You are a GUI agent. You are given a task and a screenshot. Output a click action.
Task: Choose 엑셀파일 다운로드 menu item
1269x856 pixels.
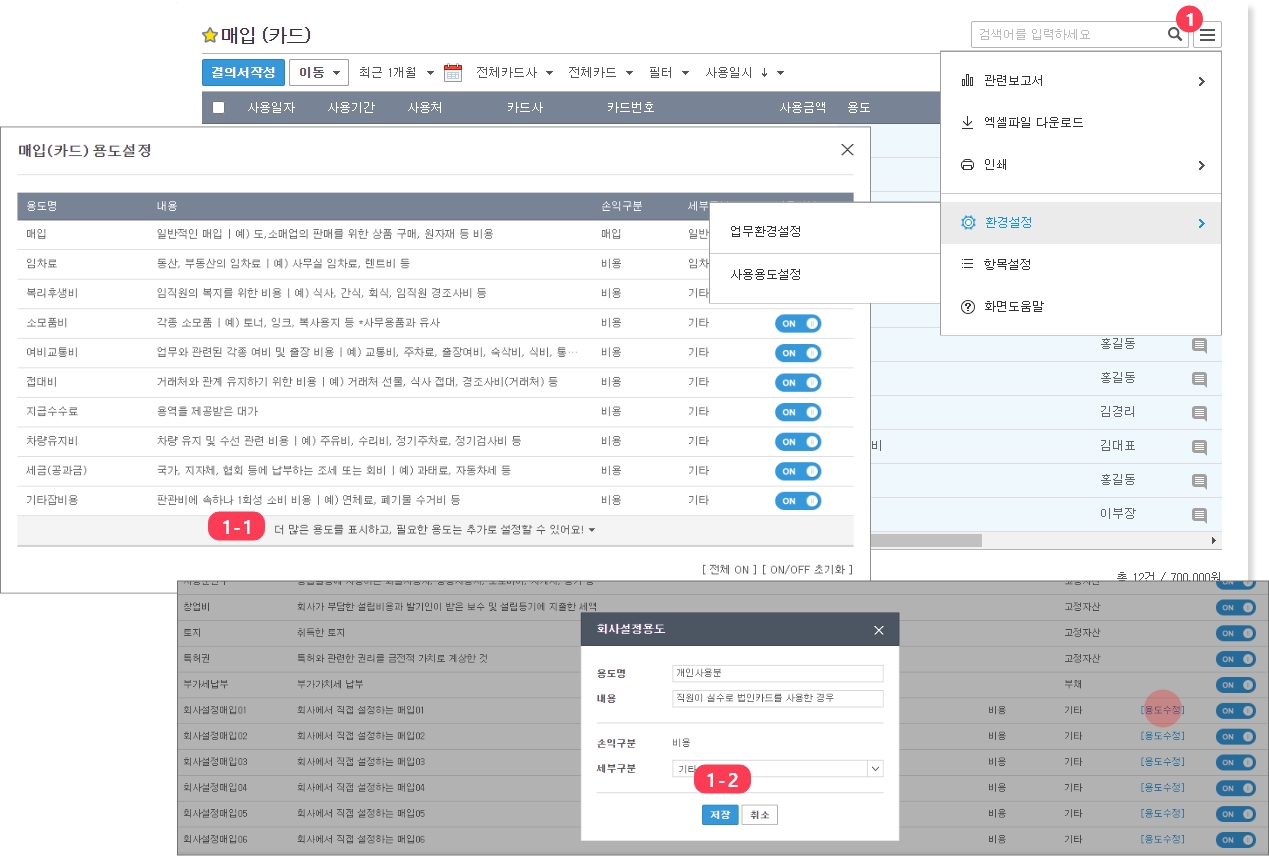coord(1033,123)
